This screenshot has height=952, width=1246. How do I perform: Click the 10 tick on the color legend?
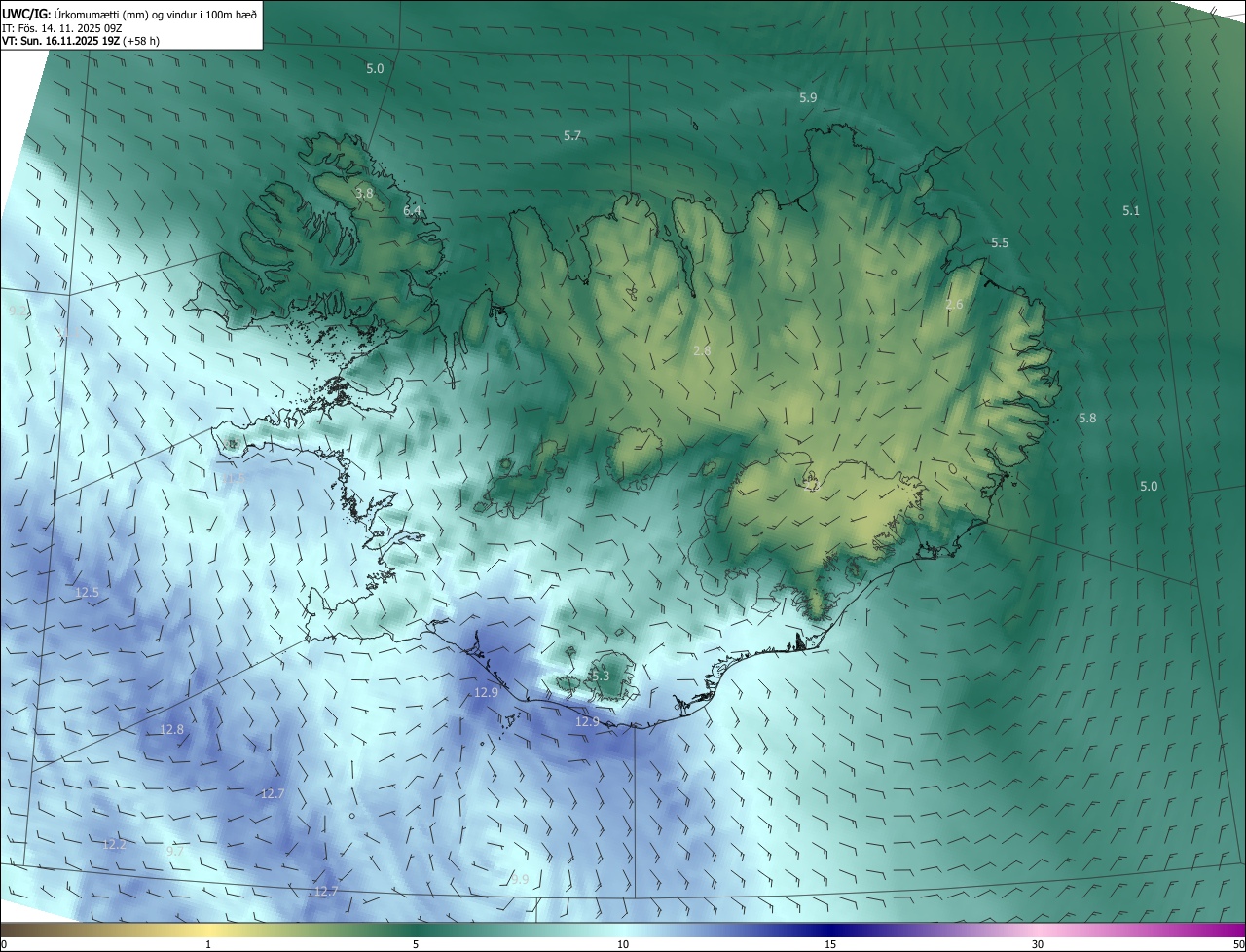point(622,943)
